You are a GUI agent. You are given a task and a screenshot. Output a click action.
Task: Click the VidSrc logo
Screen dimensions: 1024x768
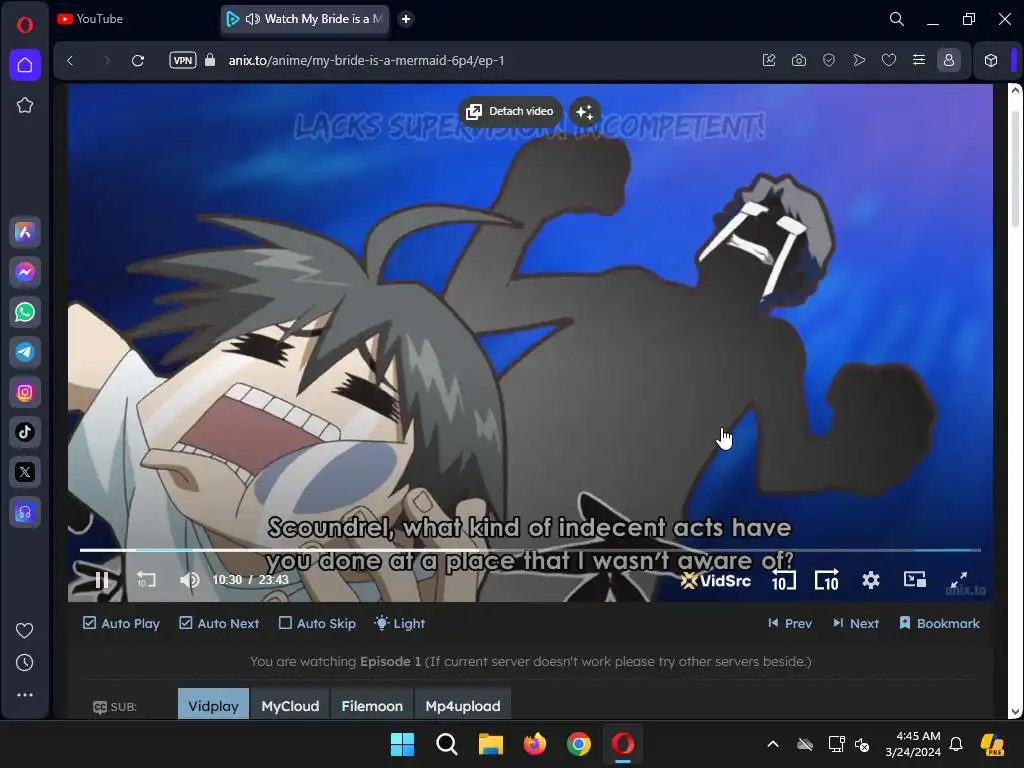point(716,580)
